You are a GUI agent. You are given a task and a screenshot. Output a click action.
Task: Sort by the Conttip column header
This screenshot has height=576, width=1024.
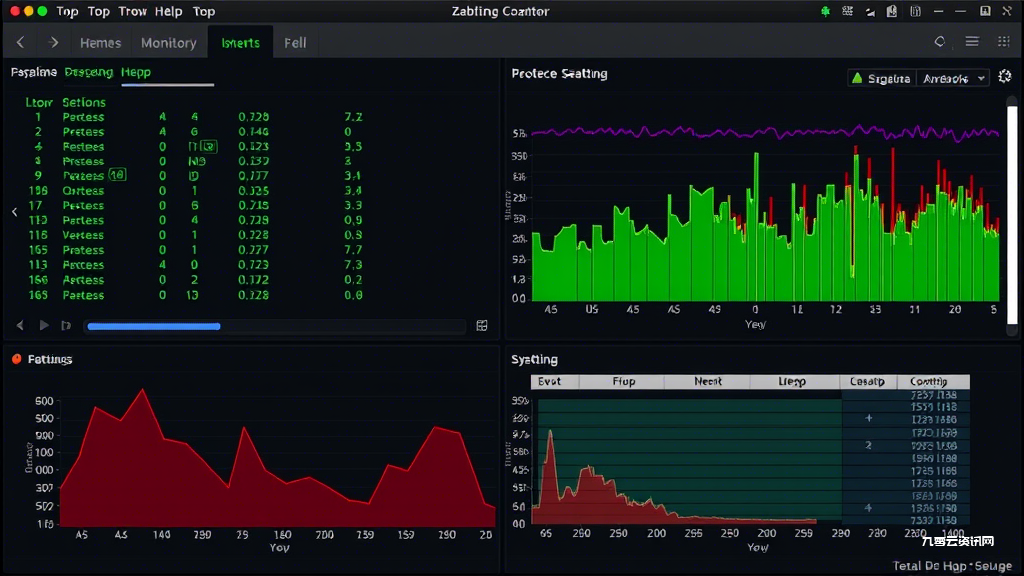[x=933, y=381]
